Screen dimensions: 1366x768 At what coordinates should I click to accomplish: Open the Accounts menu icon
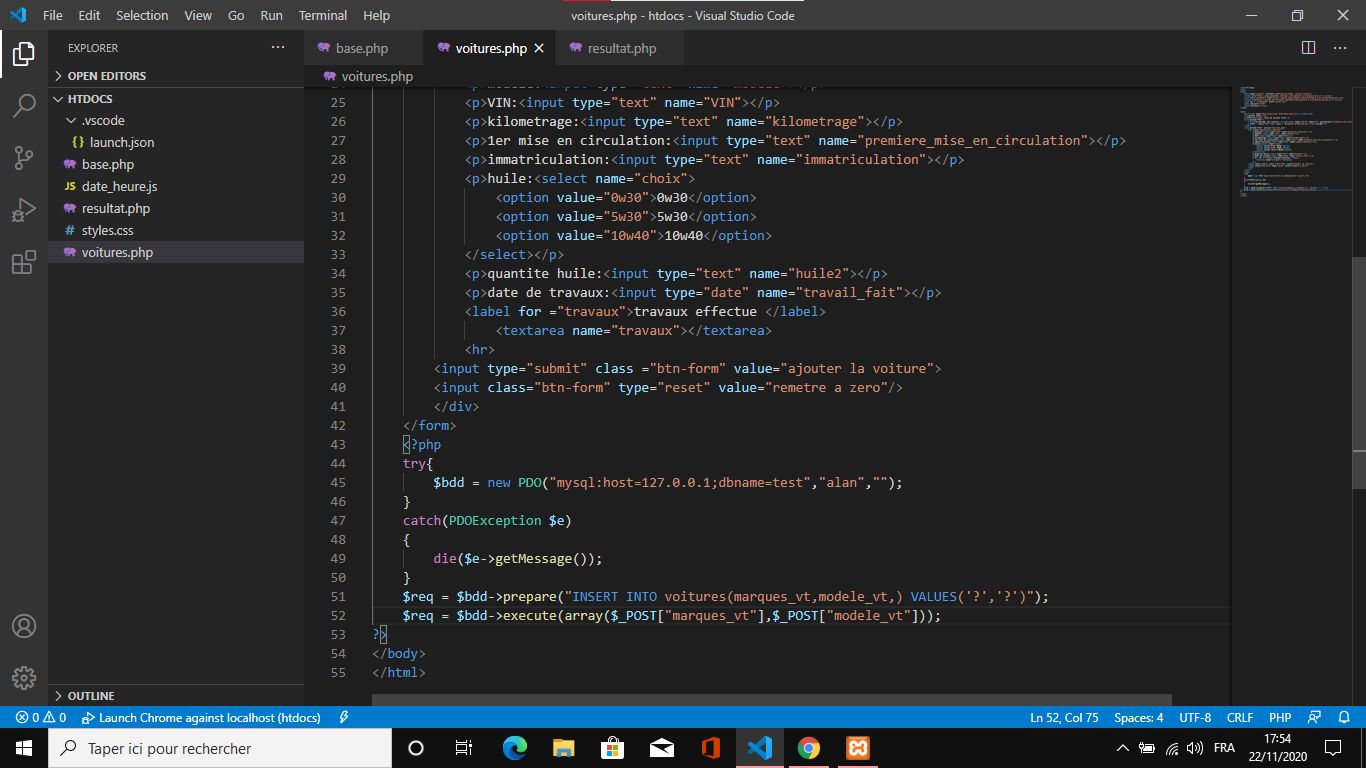24,626
